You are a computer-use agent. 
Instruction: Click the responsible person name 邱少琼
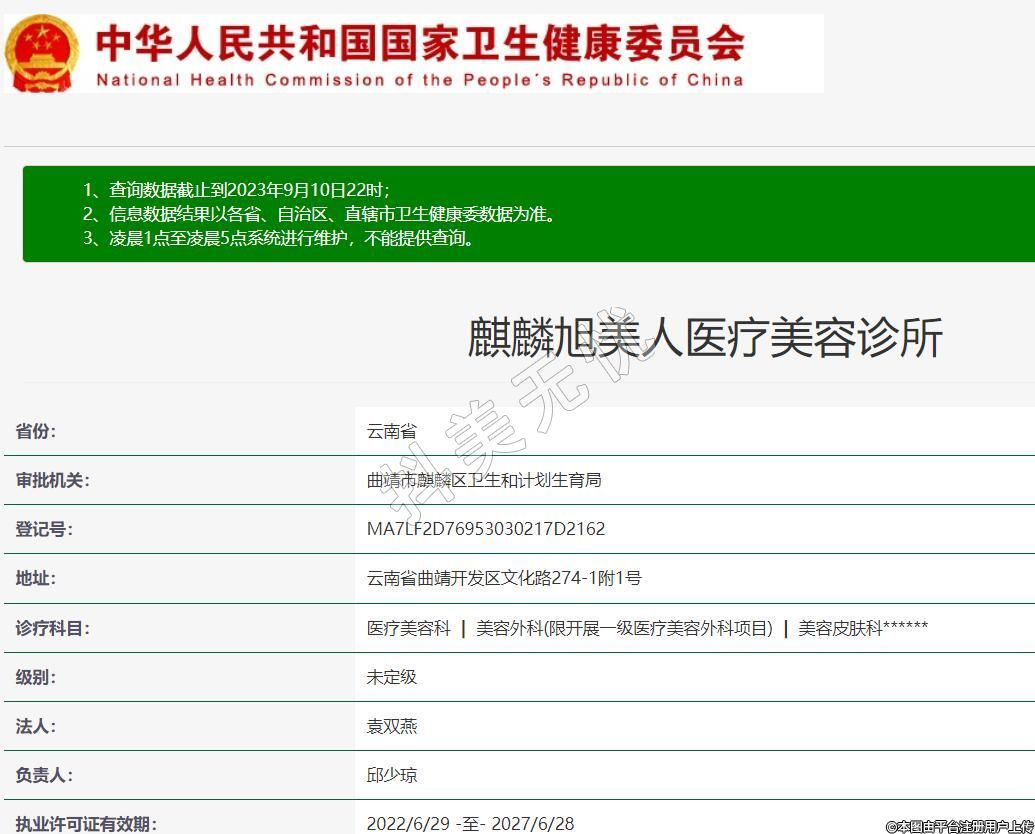(391, 775)
